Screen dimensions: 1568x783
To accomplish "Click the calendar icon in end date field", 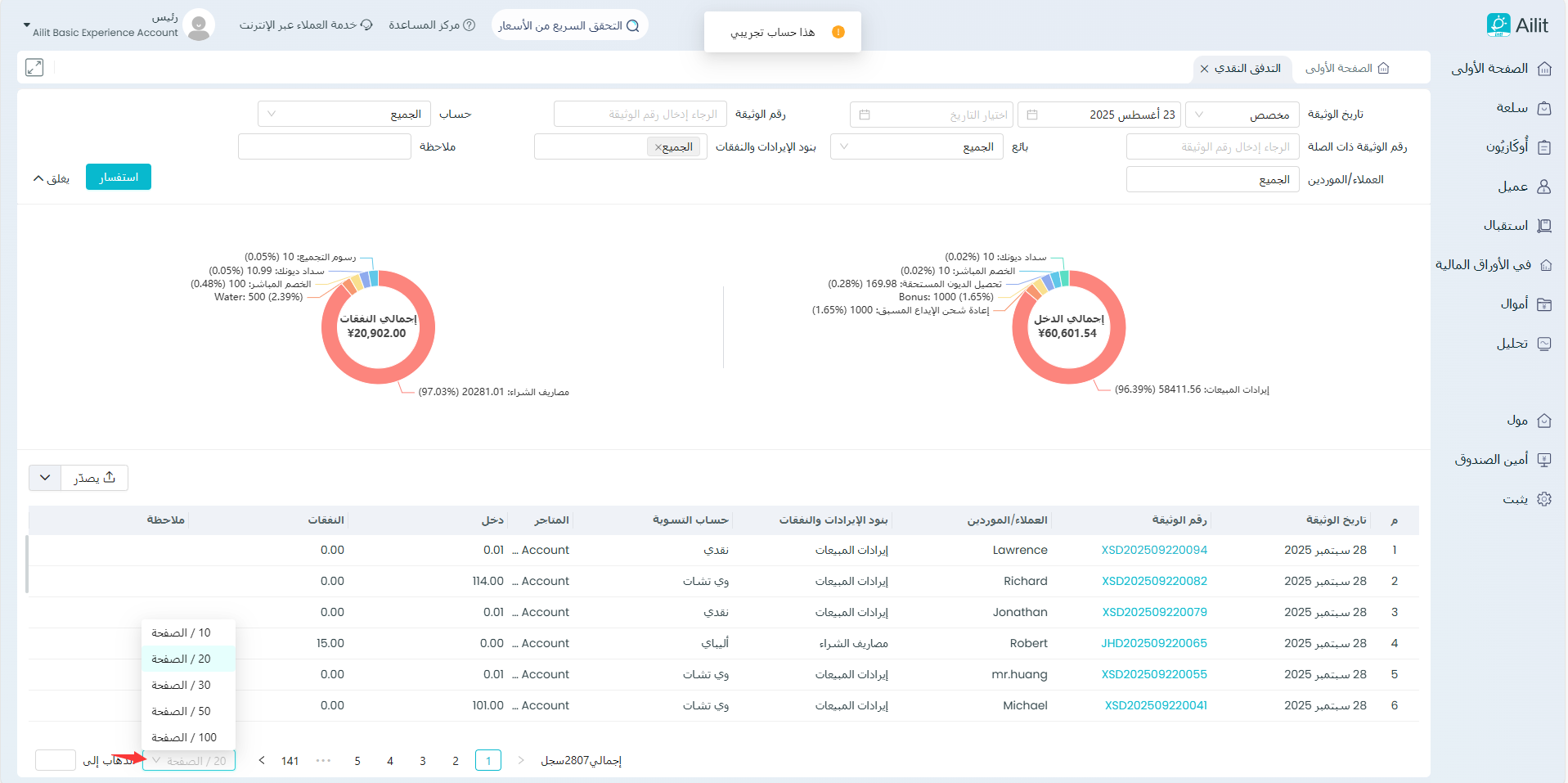I will pyautogui.click(x=865, y=115).
